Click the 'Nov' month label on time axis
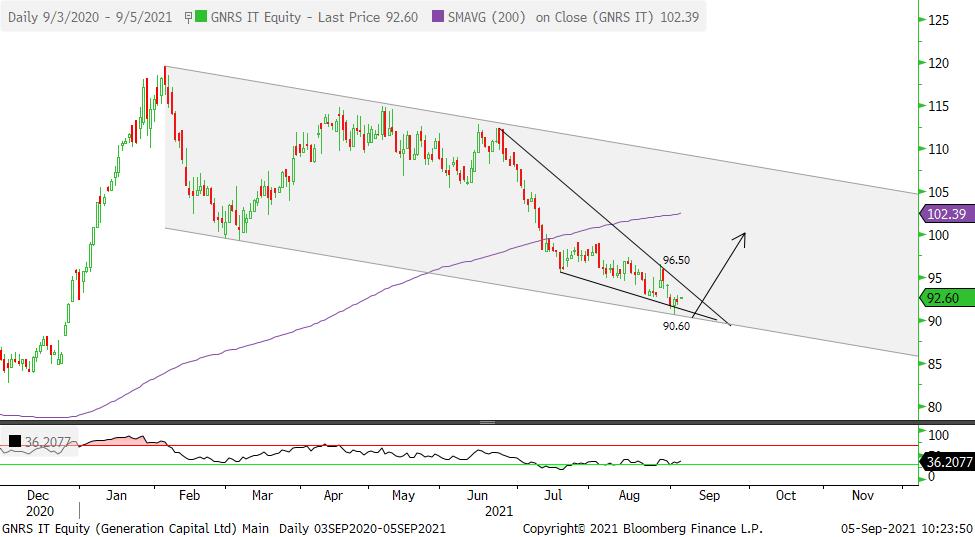This screenshot has height=537, width=975. coord(862,496)
